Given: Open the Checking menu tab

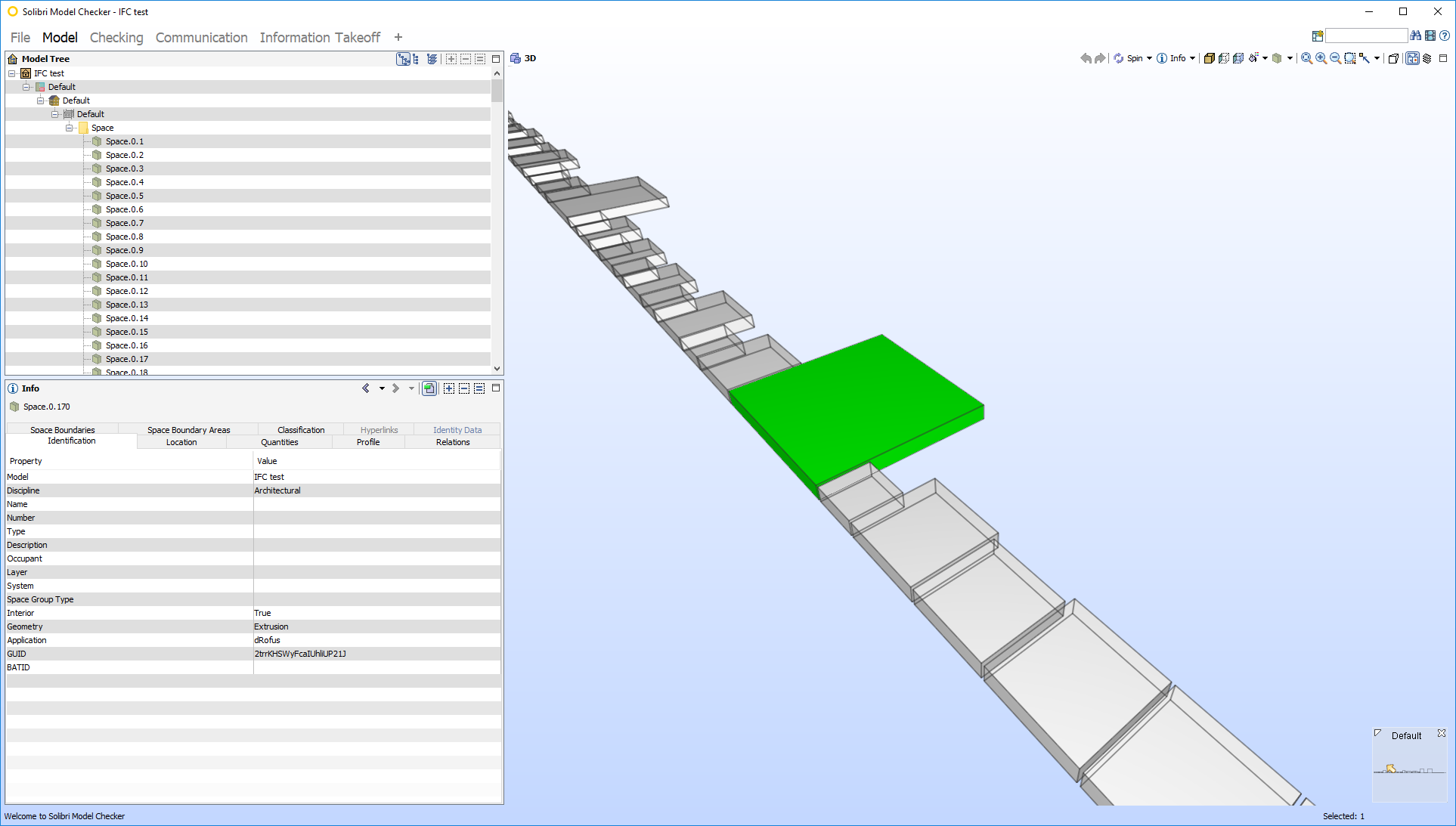Looking at the screenshot, I should click(x=116, y=37).
